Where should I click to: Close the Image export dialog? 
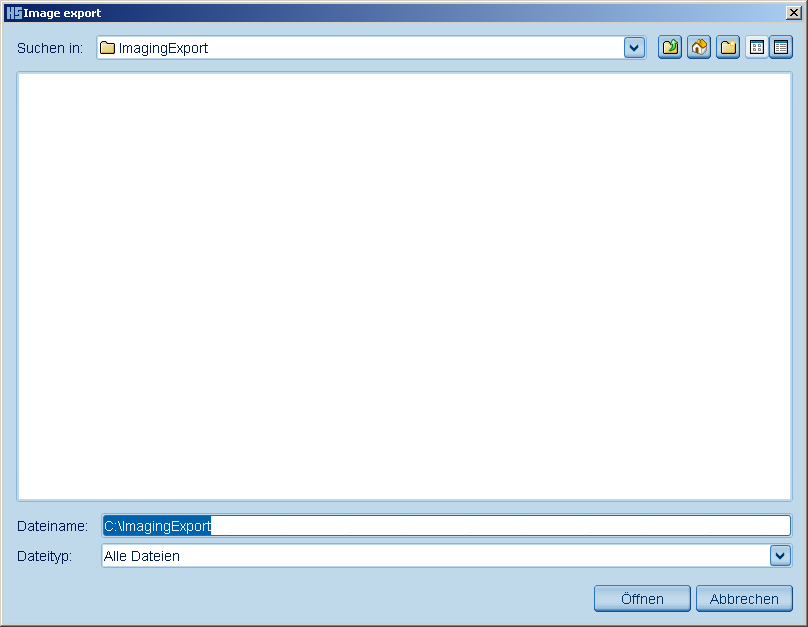click(x=792, y=13)
